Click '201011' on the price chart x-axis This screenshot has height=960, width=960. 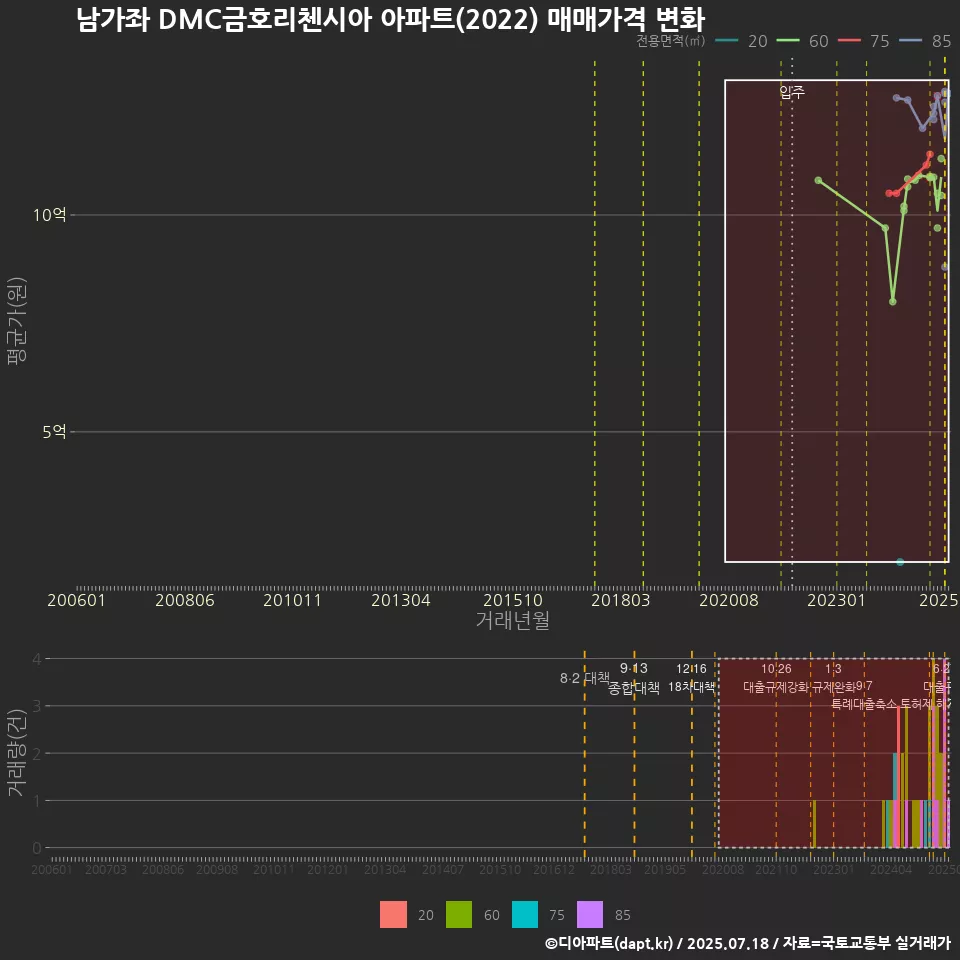click(x=292, y=600)
